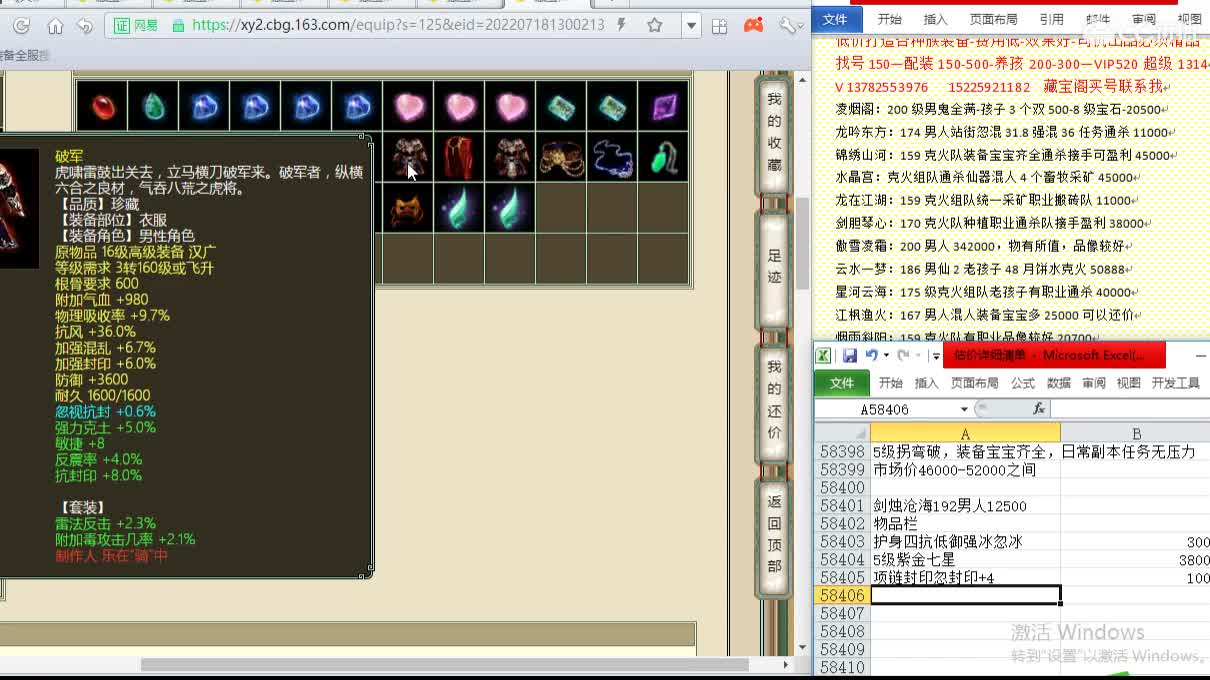Open the browser wrench tools icon
The height and width of the screenshot is (680, 1210).
point(789,25)
